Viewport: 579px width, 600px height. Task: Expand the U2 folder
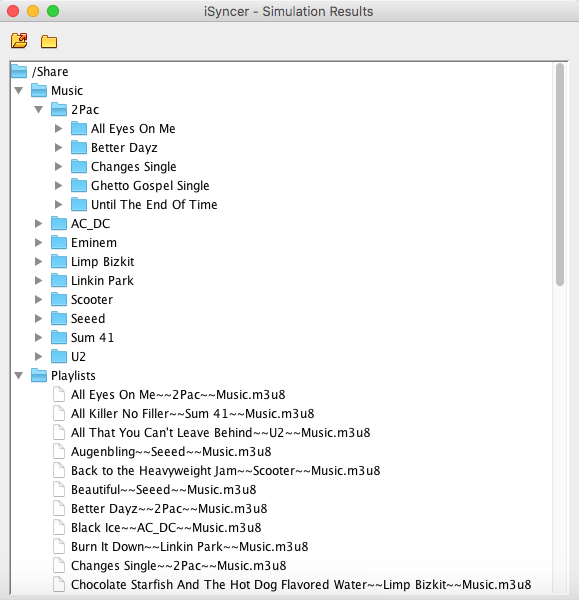pos(38,356)
